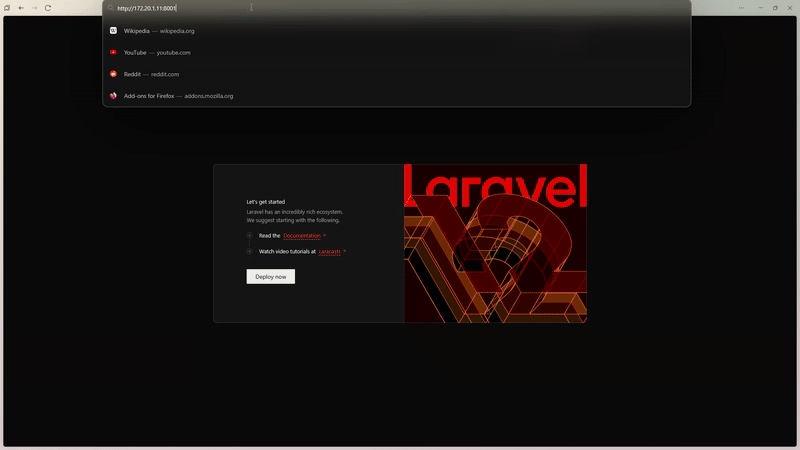Reload the current page
The height and width of the screenshot is (450, 800).
click(47, 8)
